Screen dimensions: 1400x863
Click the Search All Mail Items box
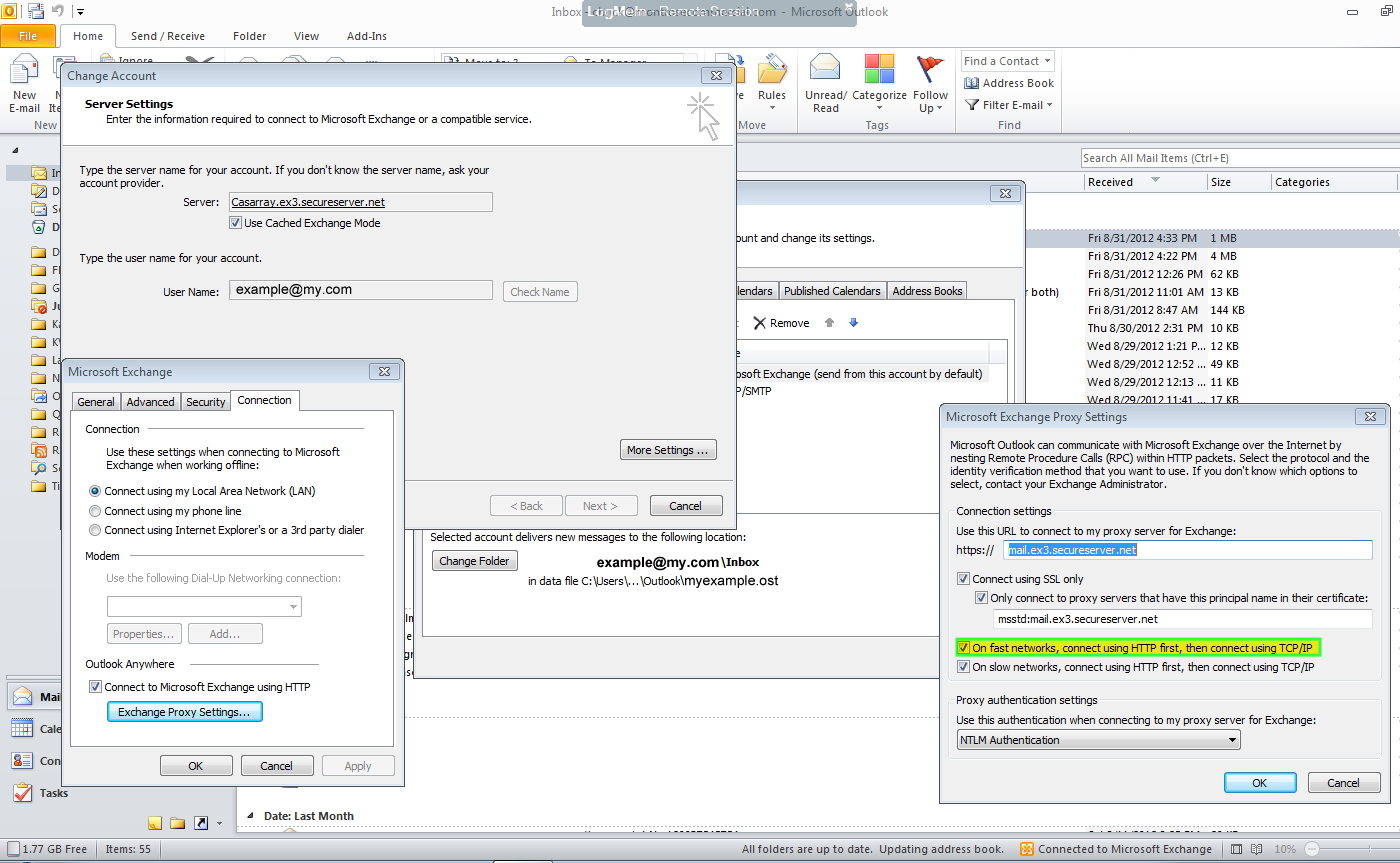(1239, 158)
